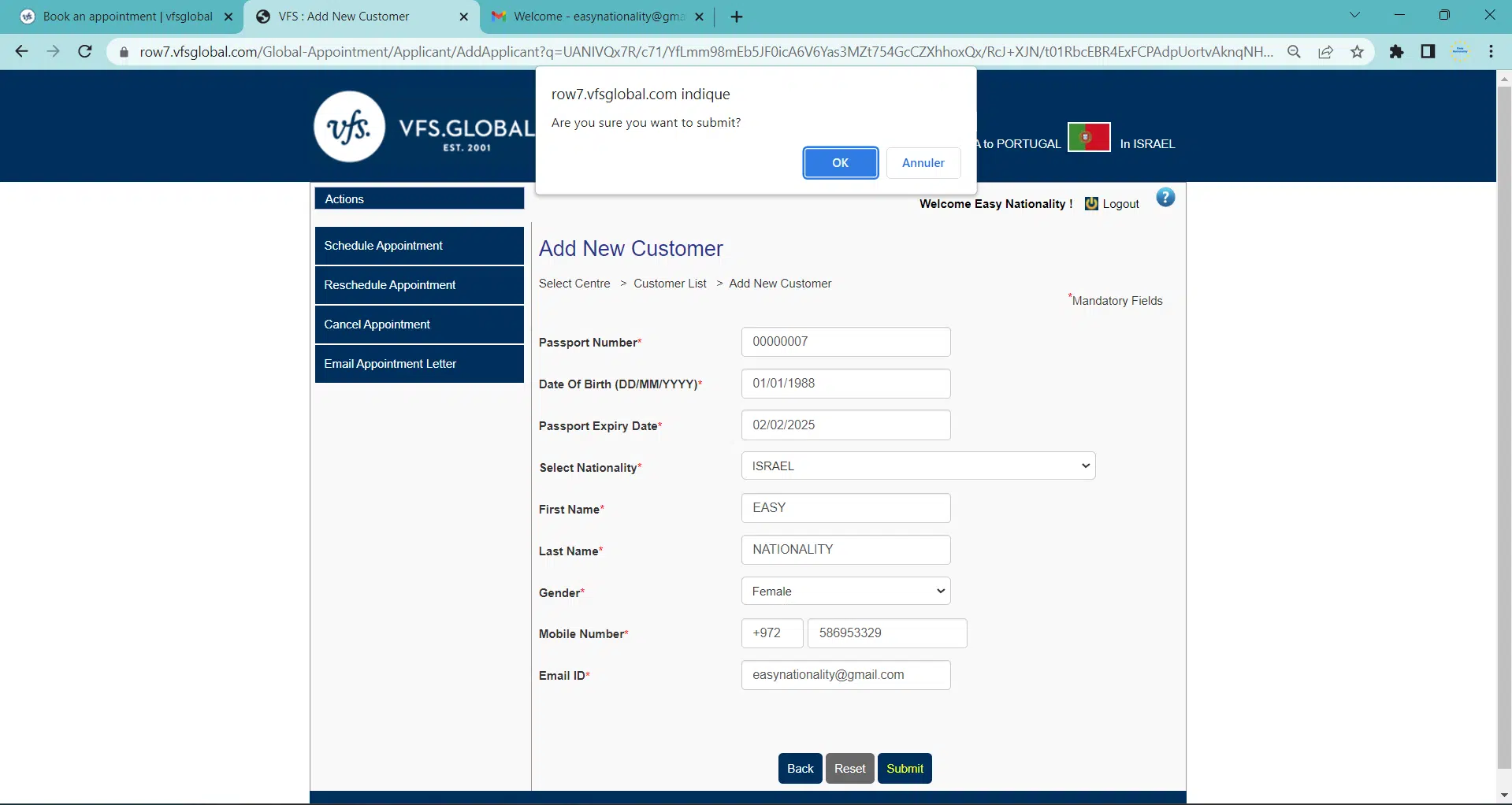Viewport: 1512px width, 805px height.
Task: Click the Mandatory Fields note
Action: pos(1115,300)
